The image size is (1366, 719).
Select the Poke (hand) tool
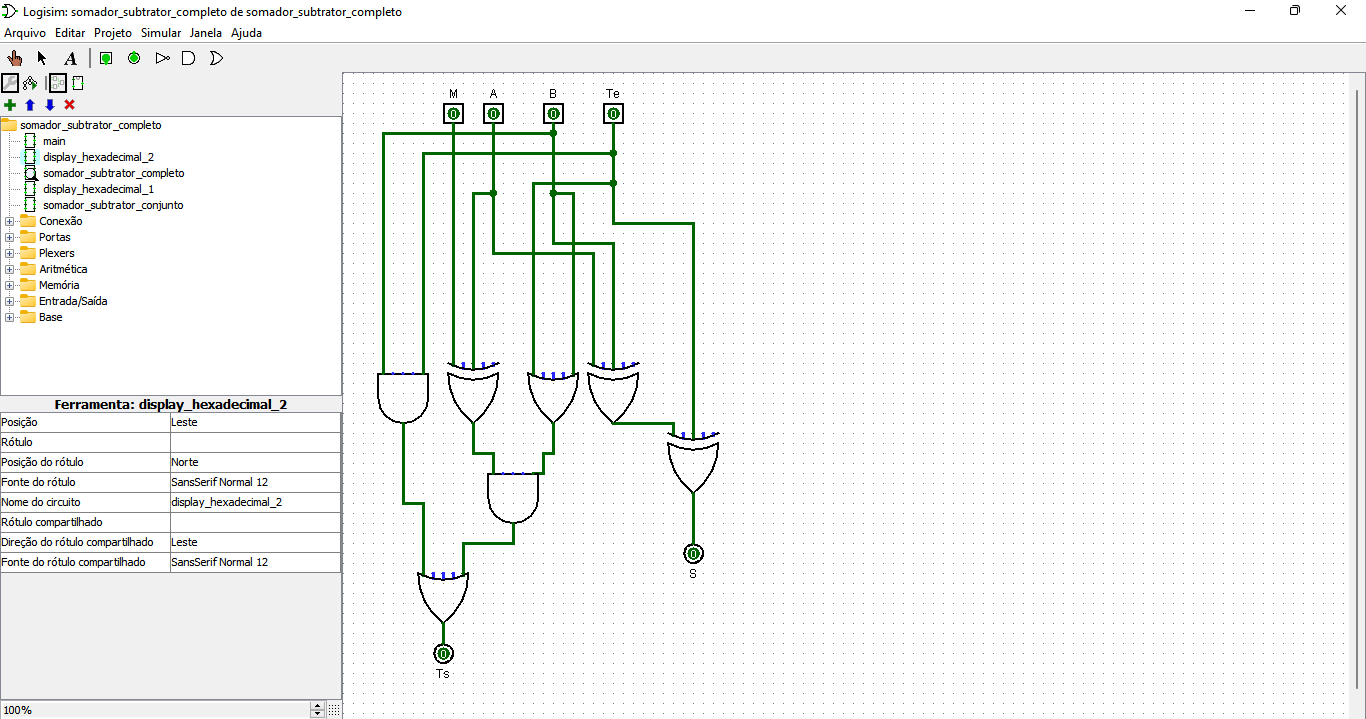[14, 58]
